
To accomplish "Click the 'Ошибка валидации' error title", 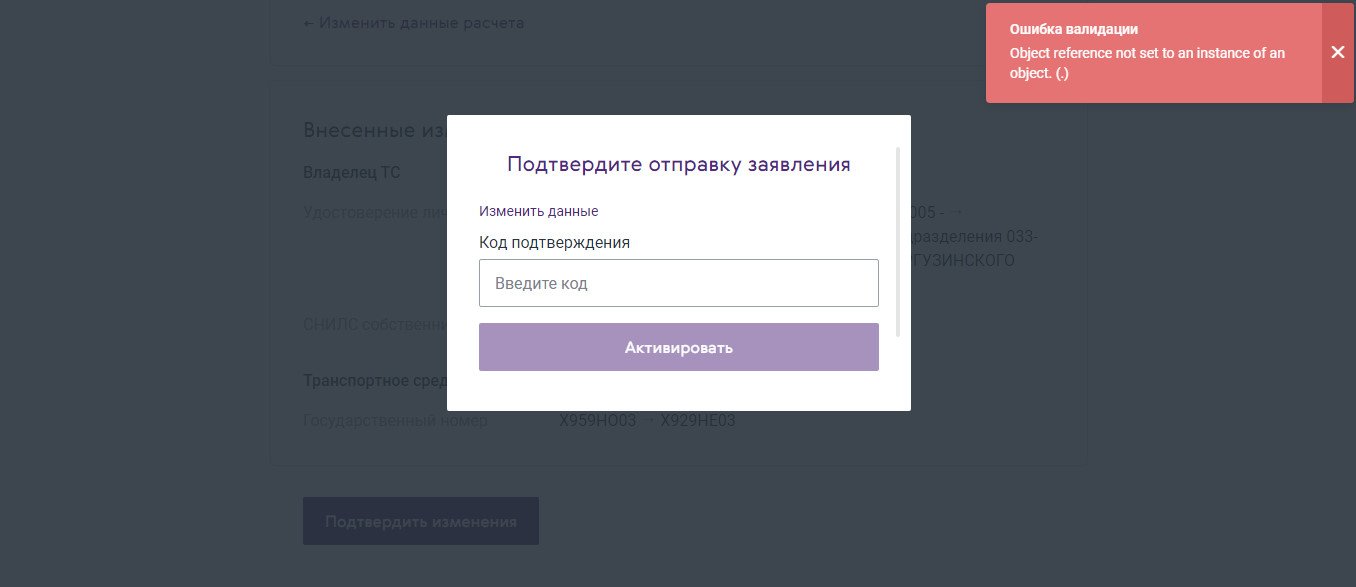I will (1073, 30).
